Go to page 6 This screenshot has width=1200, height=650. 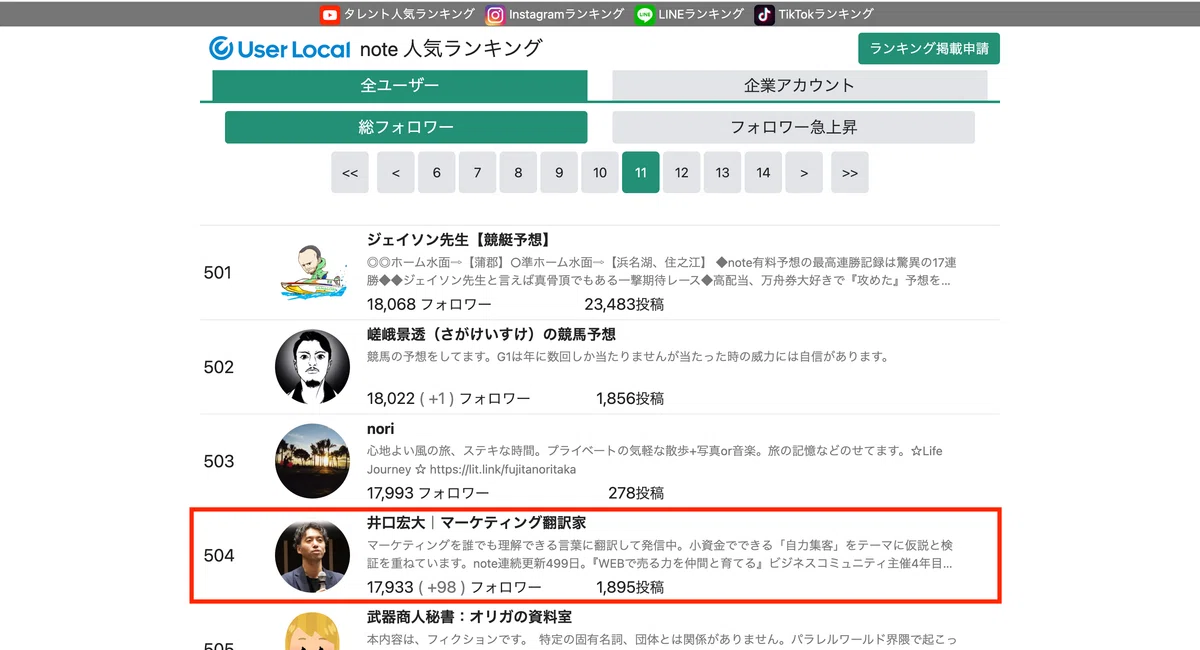click(437, 172)
